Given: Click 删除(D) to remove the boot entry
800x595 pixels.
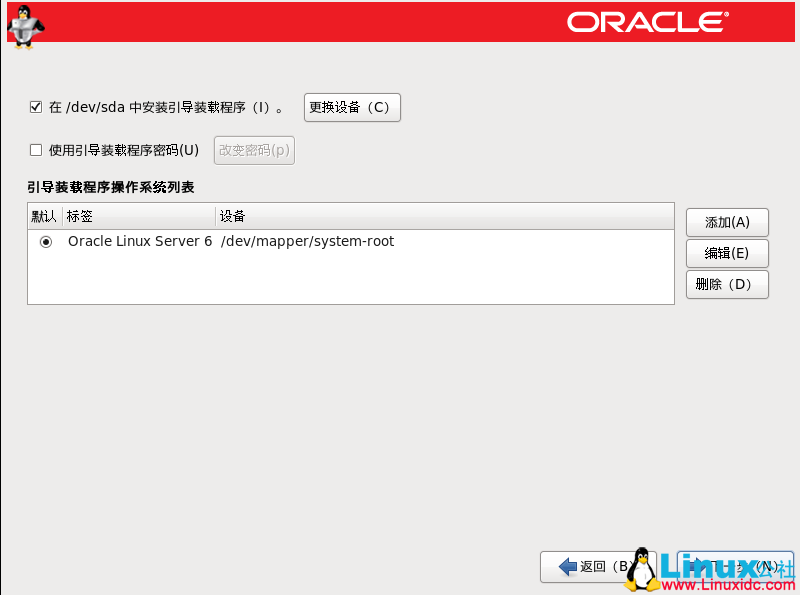Looking at the screenshot, I should click(726, 284).
